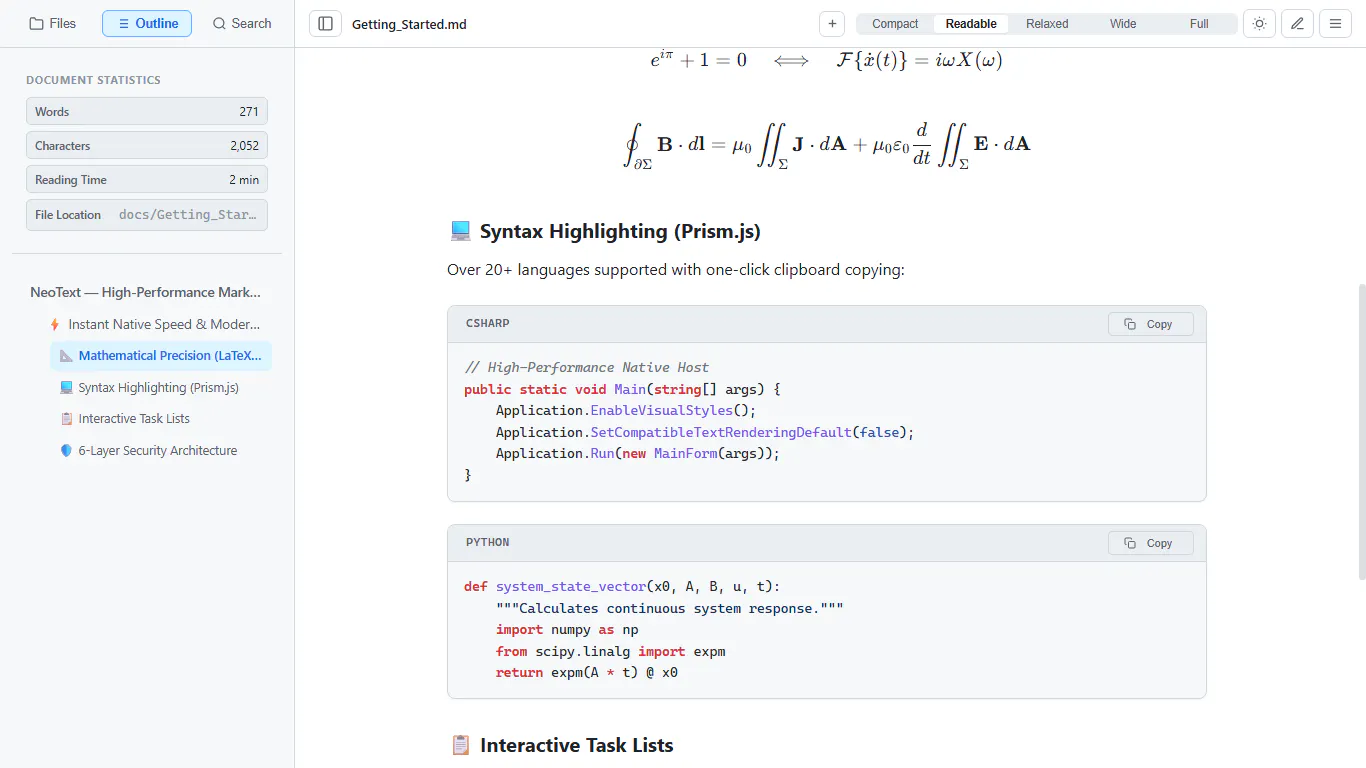Click the Characters statistic row
This screenshot has height=768, width=1366.
point(147,146)
